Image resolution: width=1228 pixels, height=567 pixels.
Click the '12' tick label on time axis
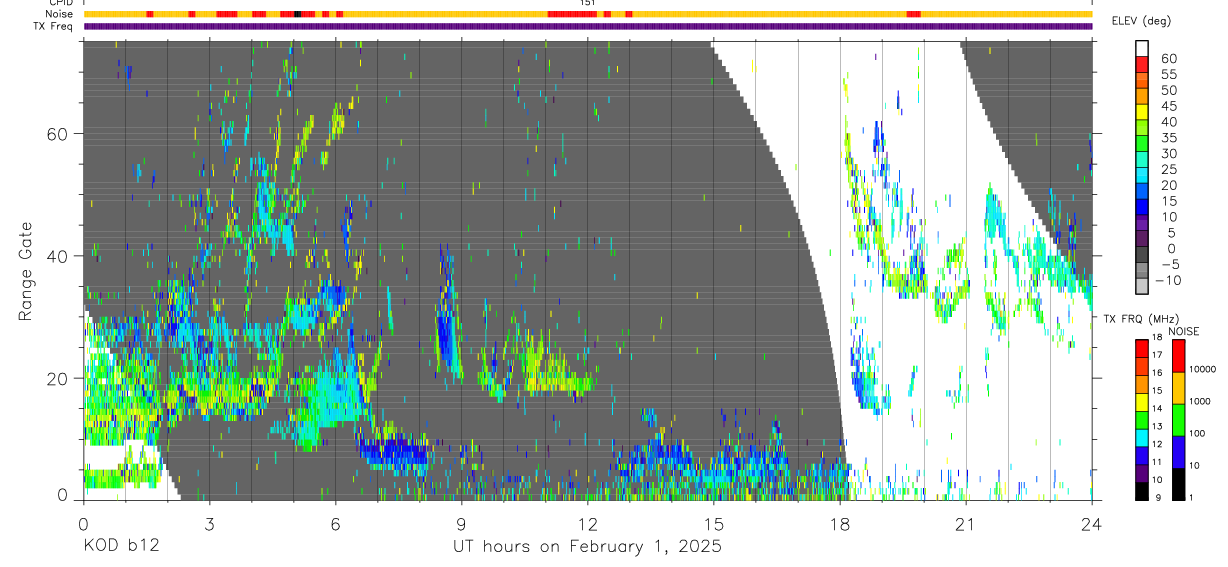[x=587, y=524]
